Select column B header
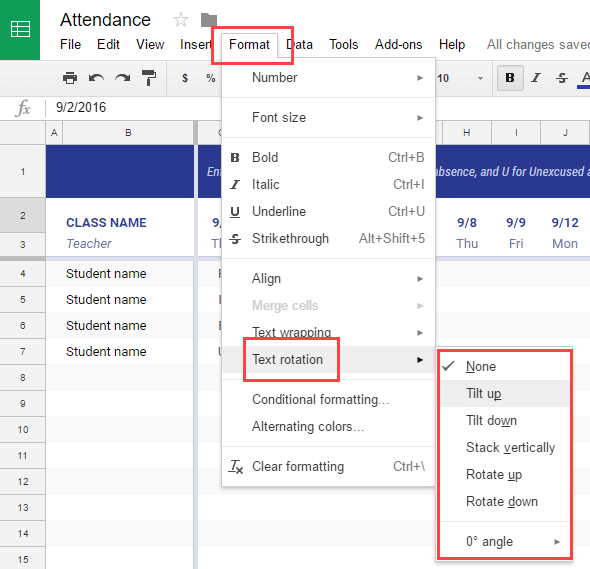The image size is (590, 569). point(128,132)
